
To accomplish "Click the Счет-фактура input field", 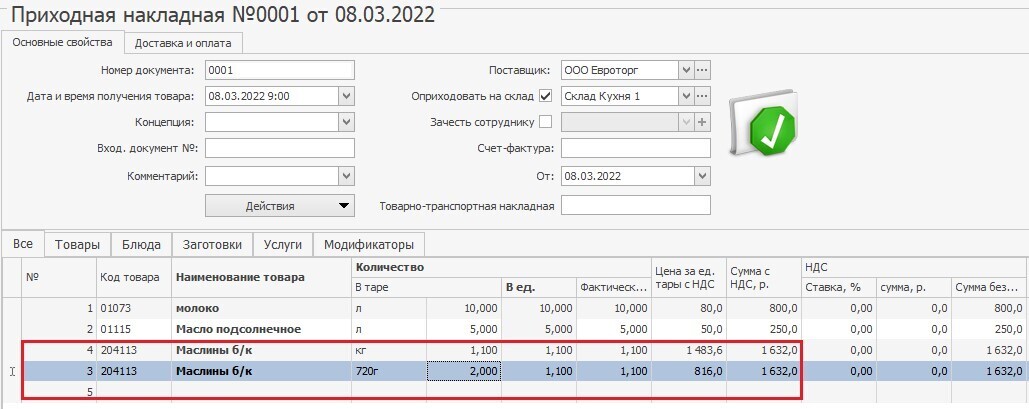I will 635,149.
